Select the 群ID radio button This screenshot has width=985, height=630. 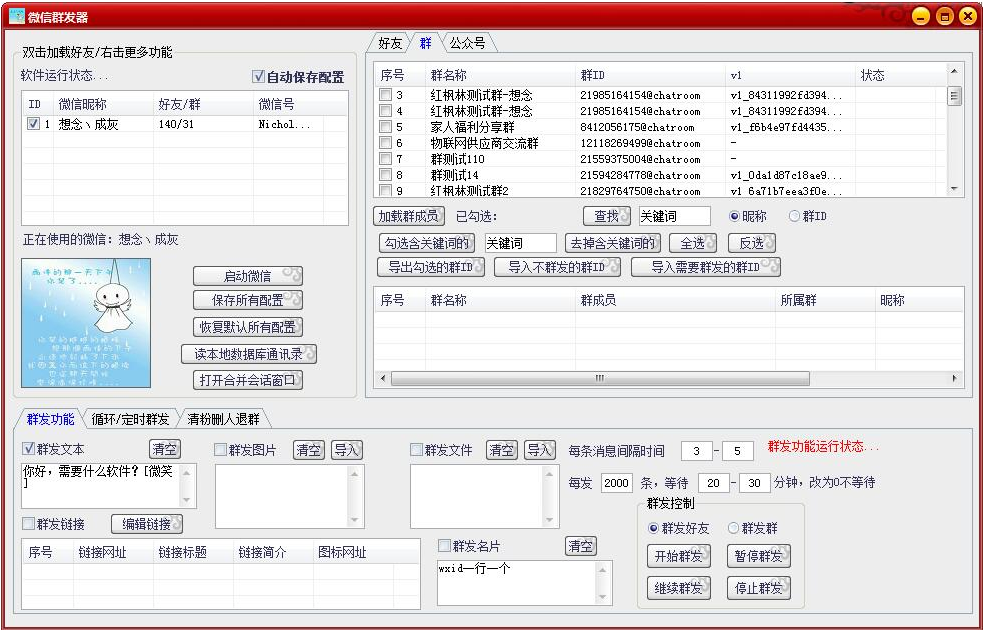[x=795, y=216]
